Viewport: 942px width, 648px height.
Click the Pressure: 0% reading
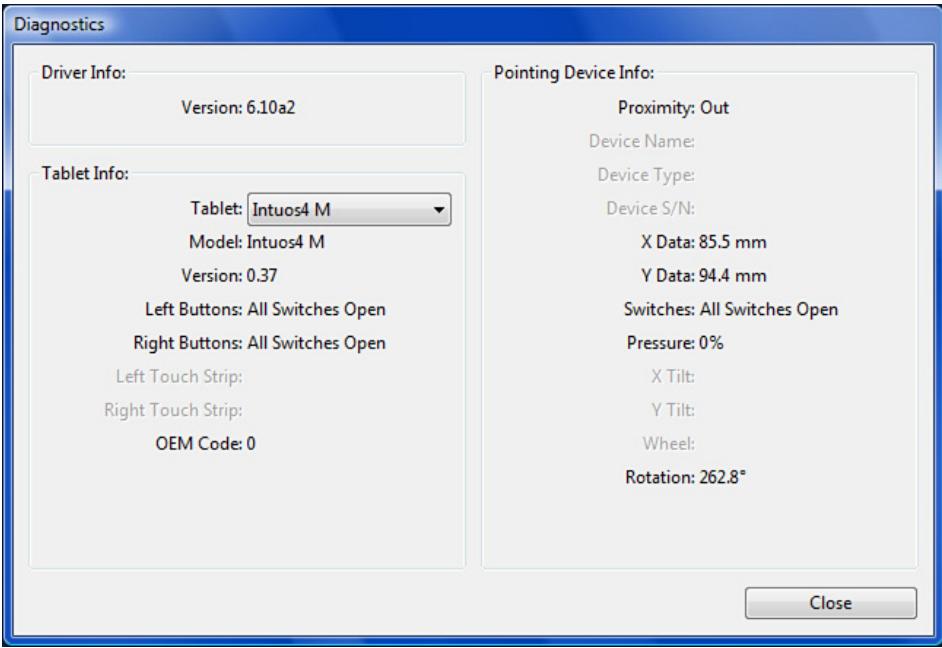tap(675, 343)
